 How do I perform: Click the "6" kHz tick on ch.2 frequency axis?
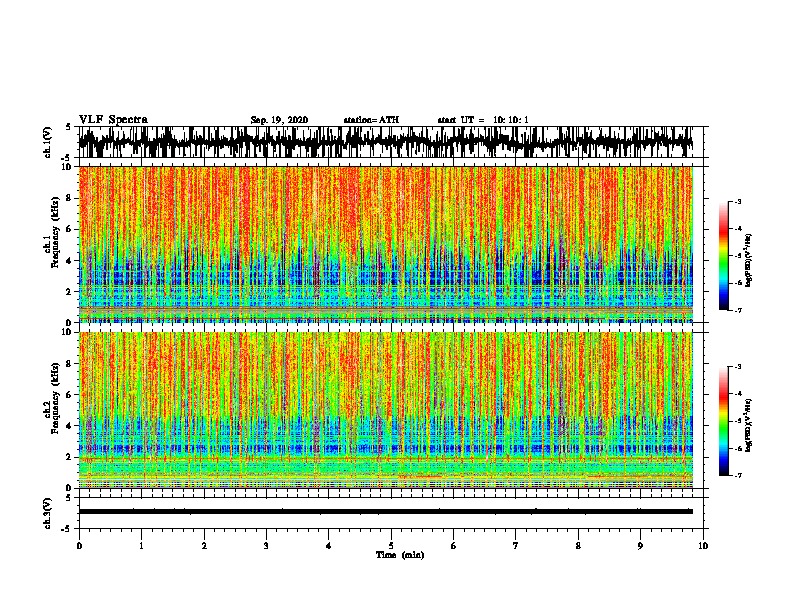coord(70,395)
